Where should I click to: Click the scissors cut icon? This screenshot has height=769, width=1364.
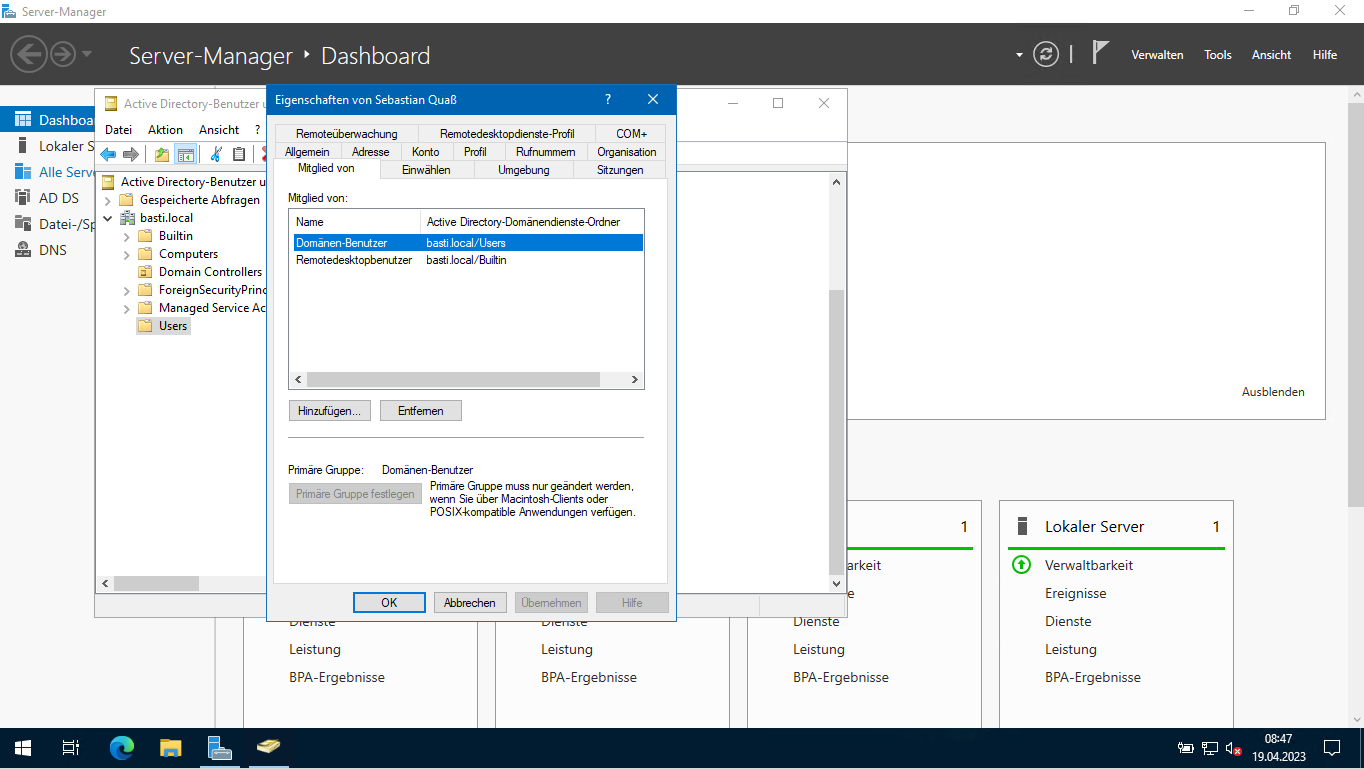[215, 154]
